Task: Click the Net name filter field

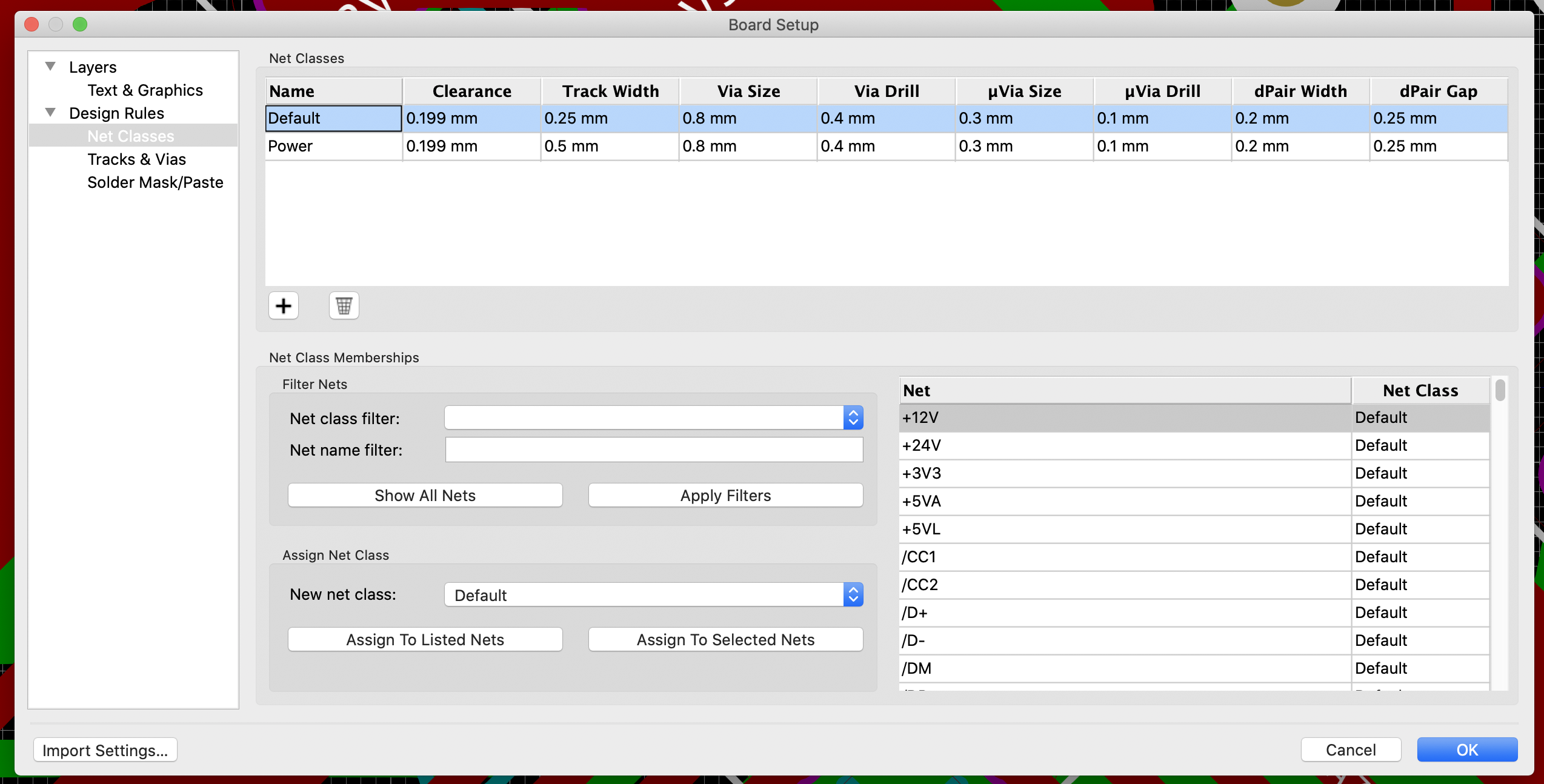Action: tap(653, 450)
